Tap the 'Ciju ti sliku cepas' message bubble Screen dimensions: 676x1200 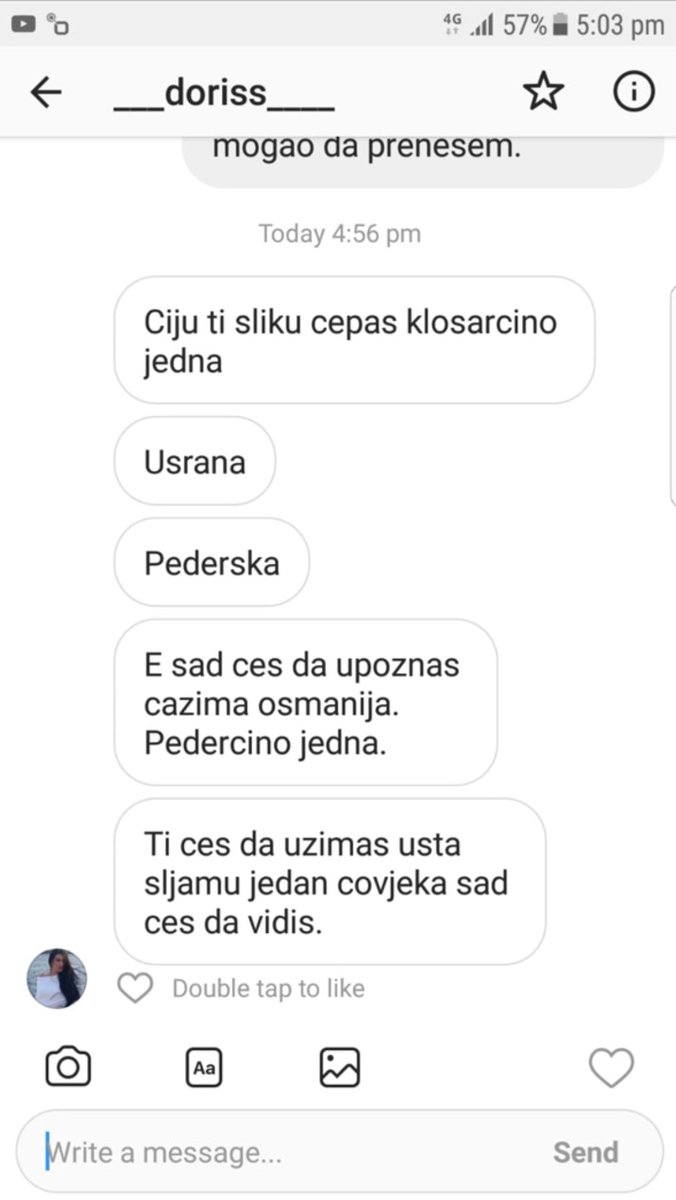coord(355,341)
